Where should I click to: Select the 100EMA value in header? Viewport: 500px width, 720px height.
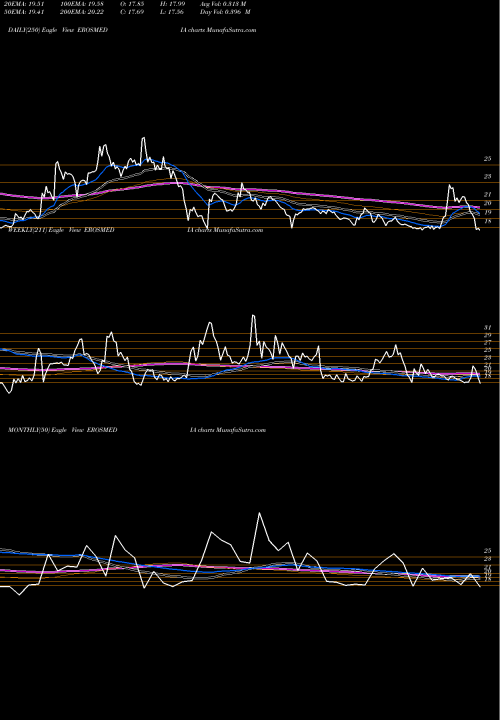(81, 4)
